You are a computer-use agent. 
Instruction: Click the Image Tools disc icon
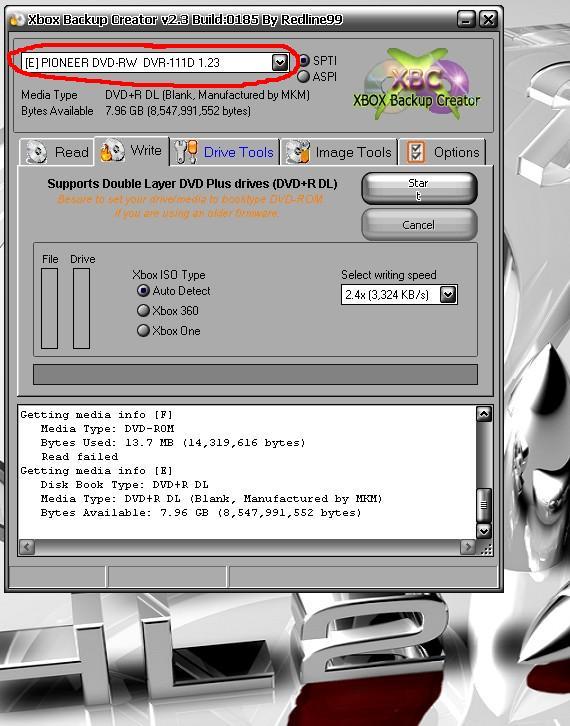pyautogui.click(x=298, y=152)
